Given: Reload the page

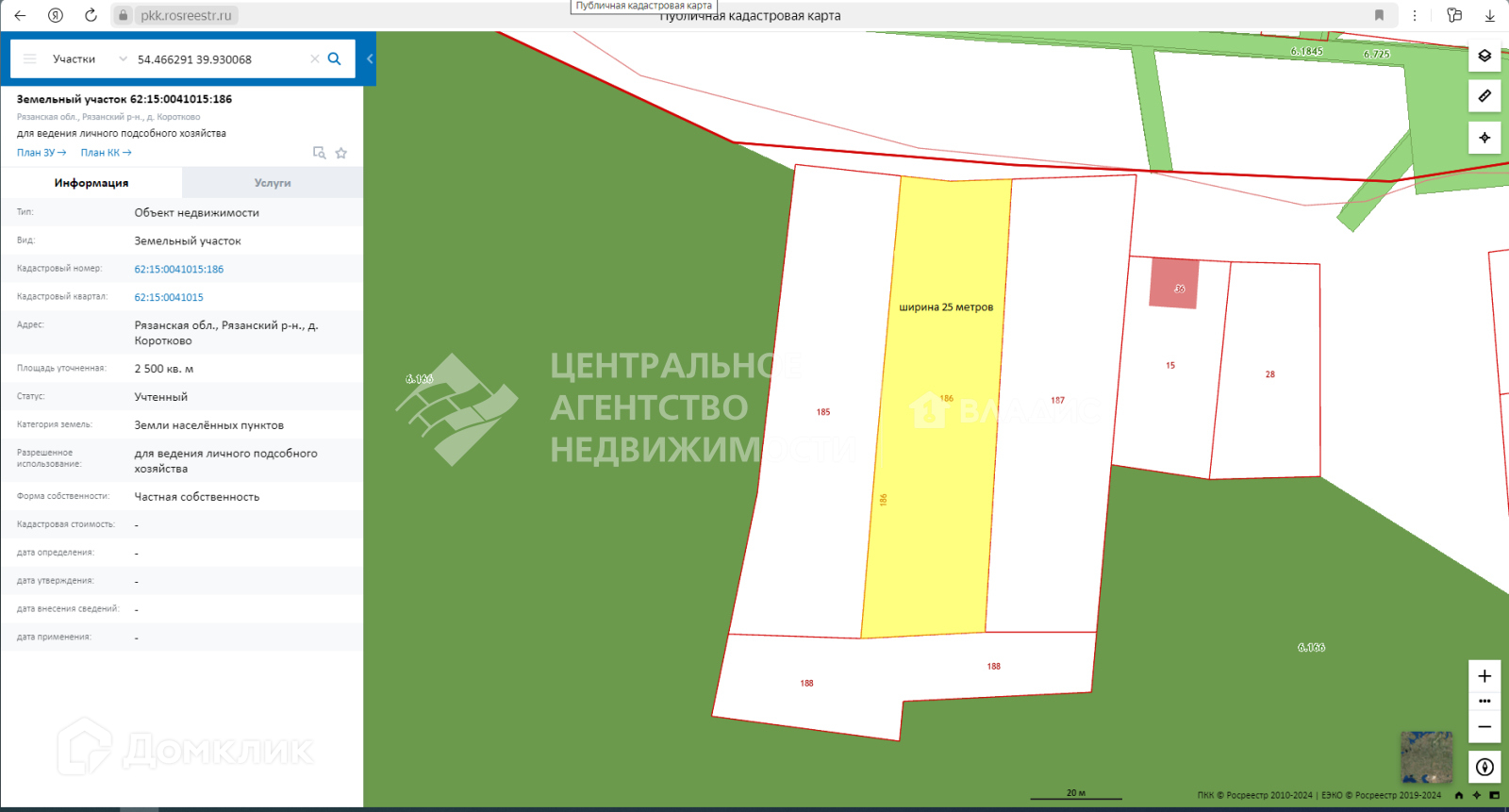Looking at the screenshot, I should click(91, 15).
